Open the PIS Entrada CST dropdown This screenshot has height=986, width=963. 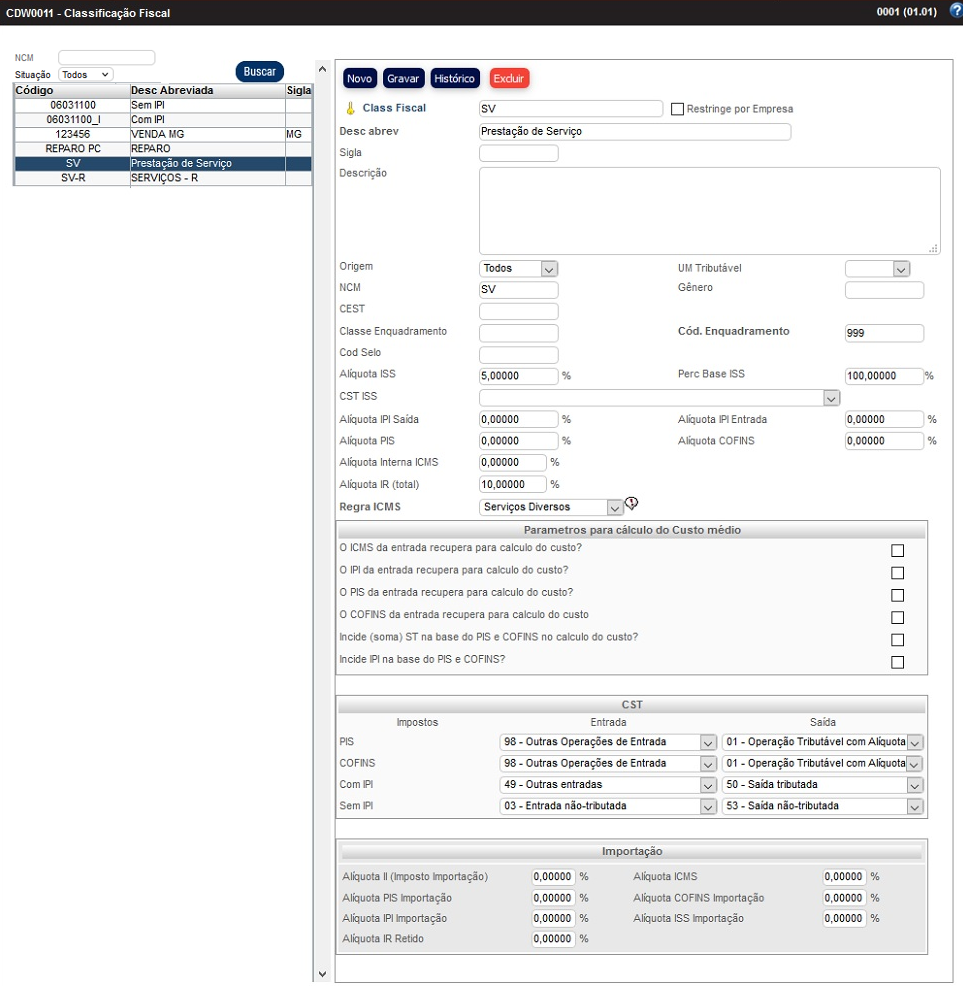(707, 742)
